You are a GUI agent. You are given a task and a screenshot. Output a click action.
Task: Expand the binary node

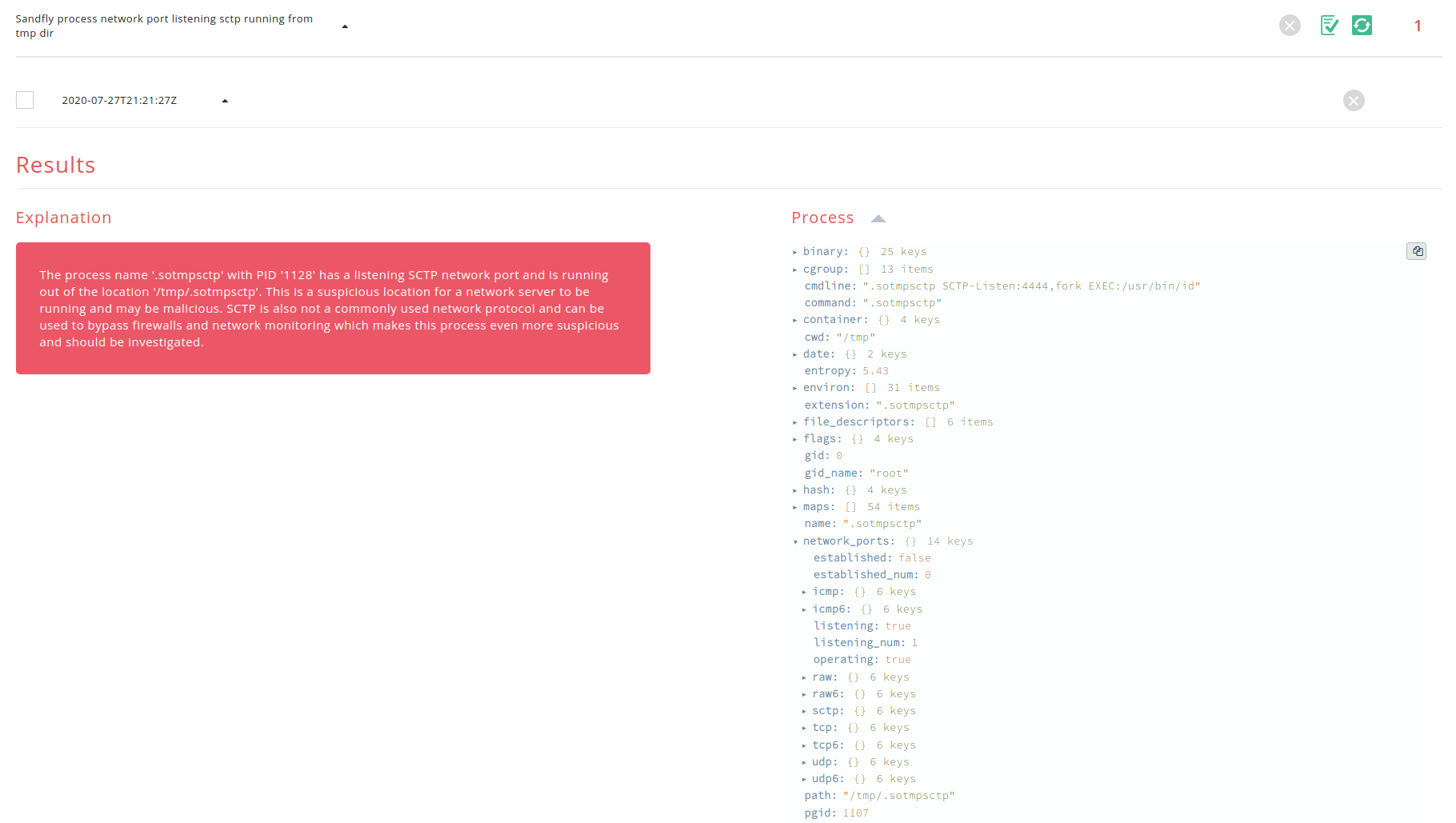(795, 252)
